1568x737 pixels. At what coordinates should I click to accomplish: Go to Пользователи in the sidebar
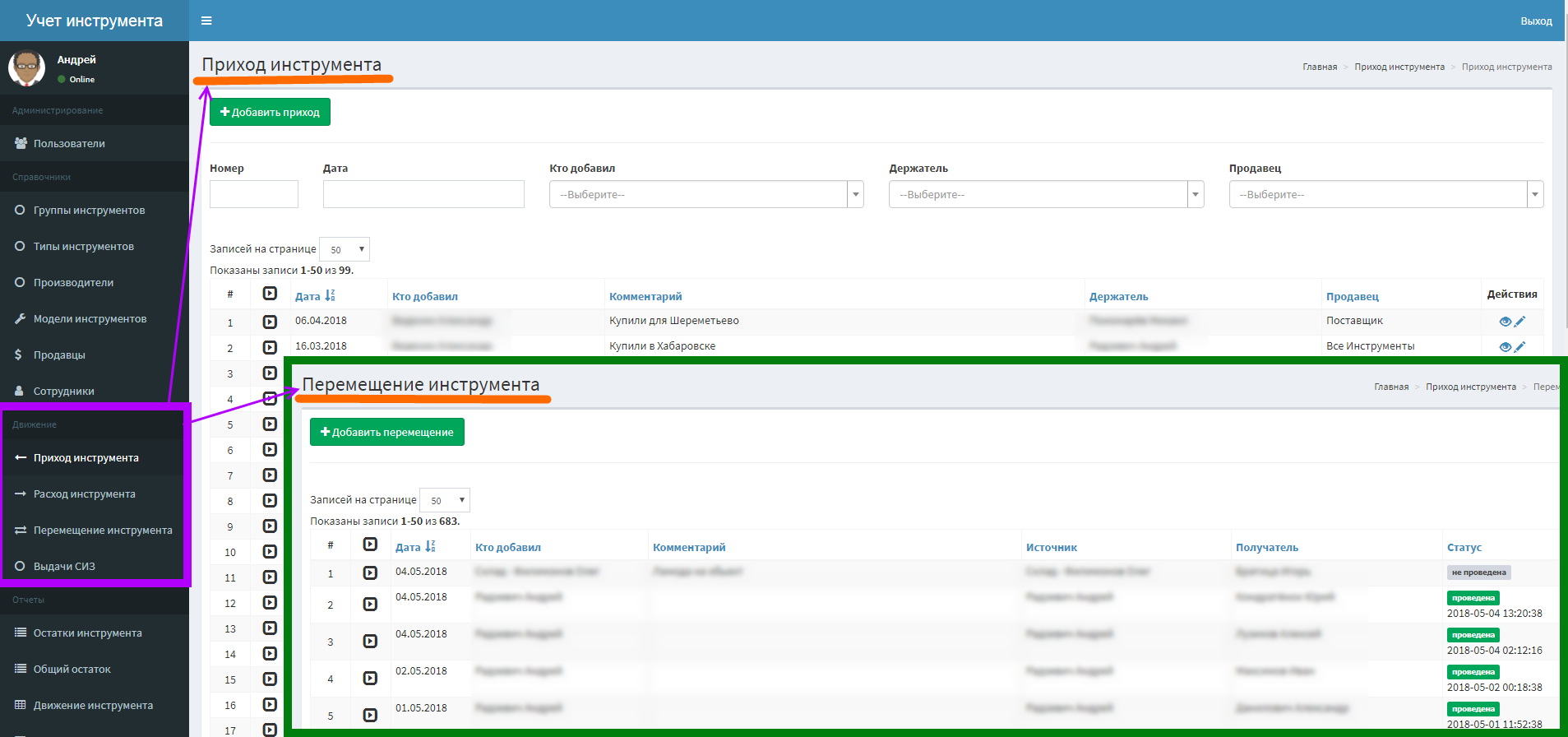pyautogui.click(x=95, y=143)
